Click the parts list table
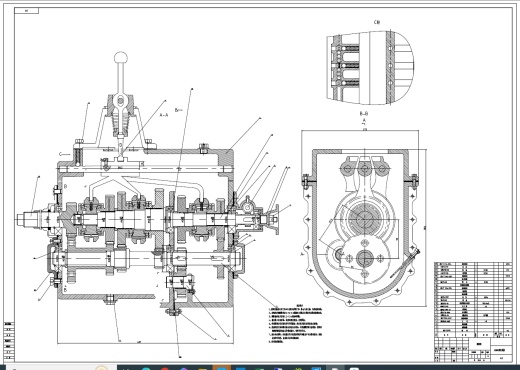 pyautogui.click(x=473, y=299)
